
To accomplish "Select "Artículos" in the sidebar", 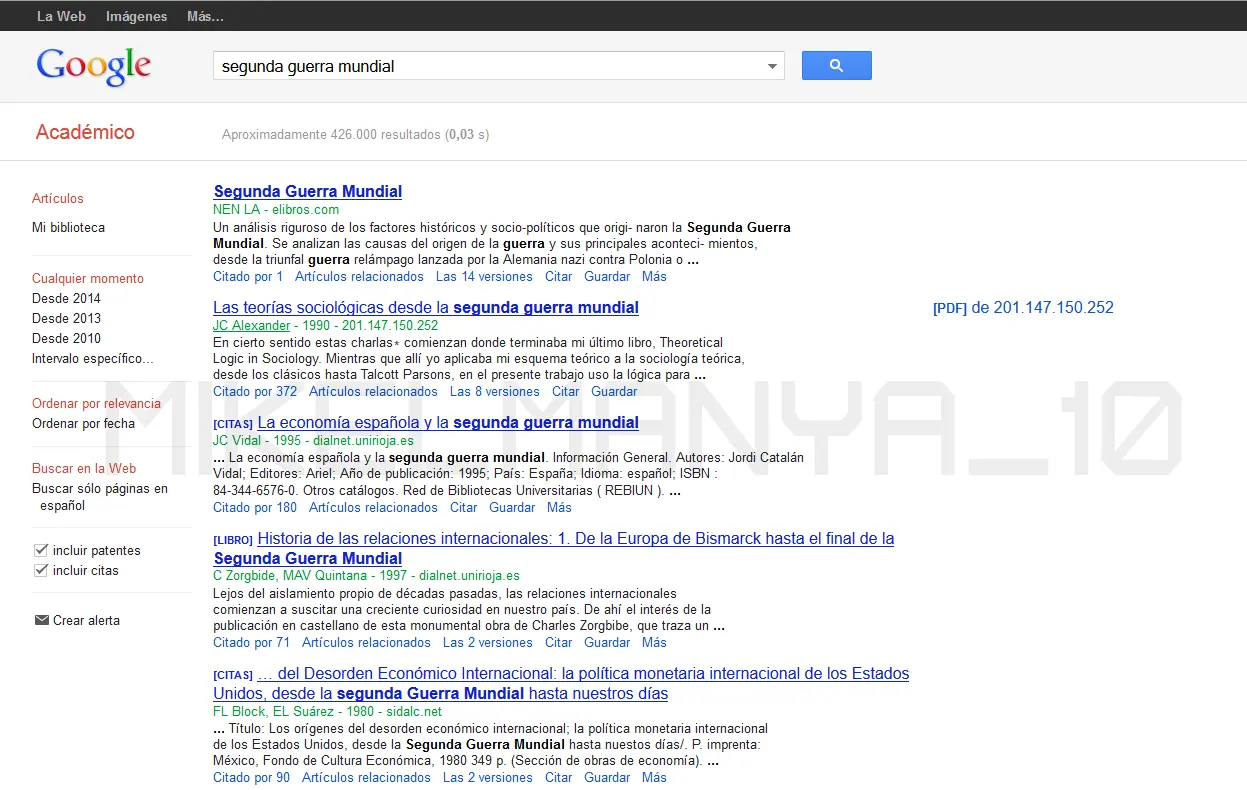I will pos(58,198).
